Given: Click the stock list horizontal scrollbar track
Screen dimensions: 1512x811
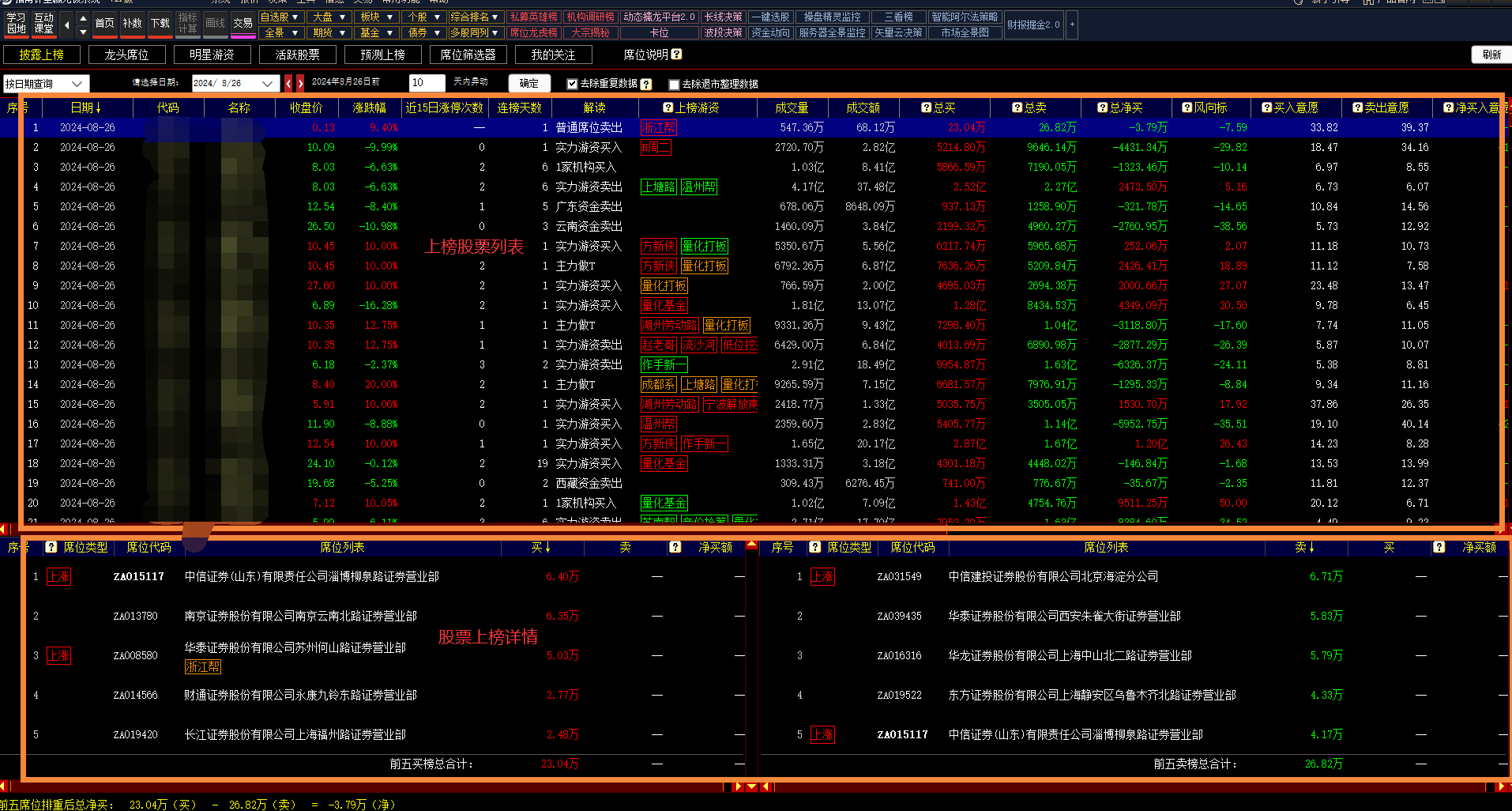Looking at the screenshot, I should (750, 529).
